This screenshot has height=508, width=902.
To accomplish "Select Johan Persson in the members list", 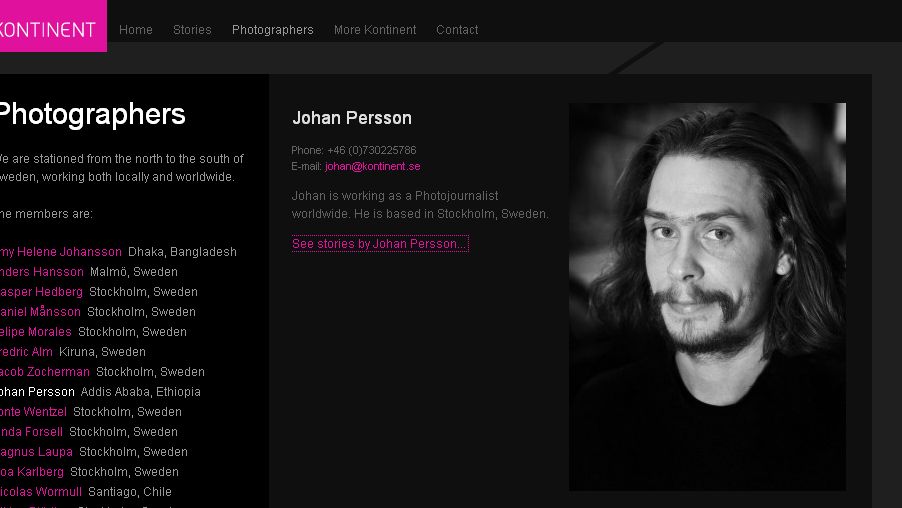I will pos(37,392).
